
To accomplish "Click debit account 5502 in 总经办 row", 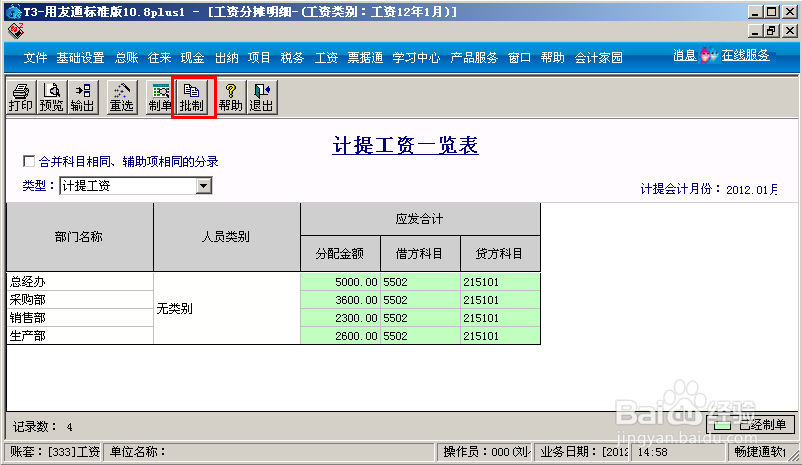I will [x=420, y=282].
